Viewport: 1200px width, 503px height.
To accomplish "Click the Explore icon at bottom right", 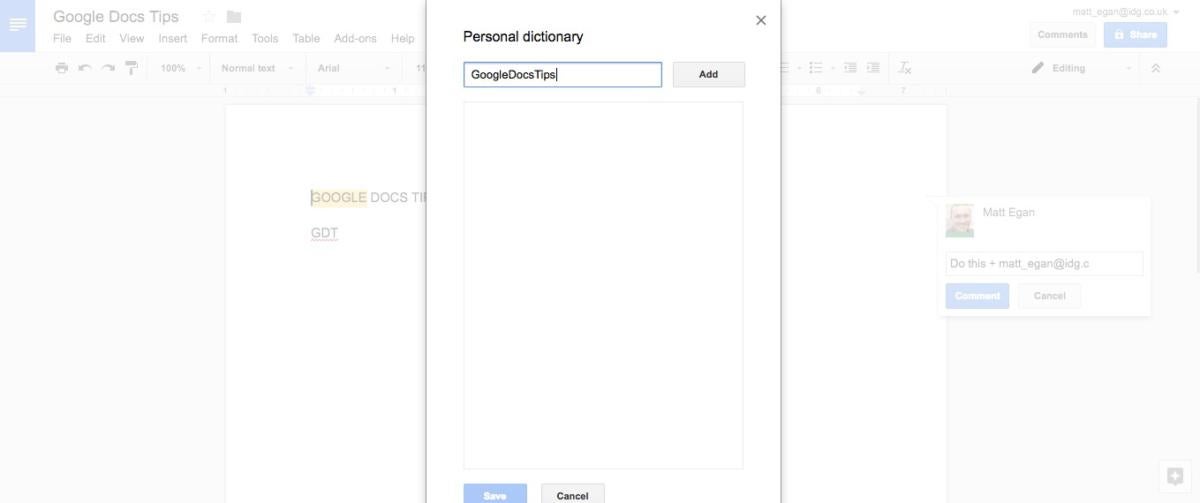I will (x=1175, y=476).
